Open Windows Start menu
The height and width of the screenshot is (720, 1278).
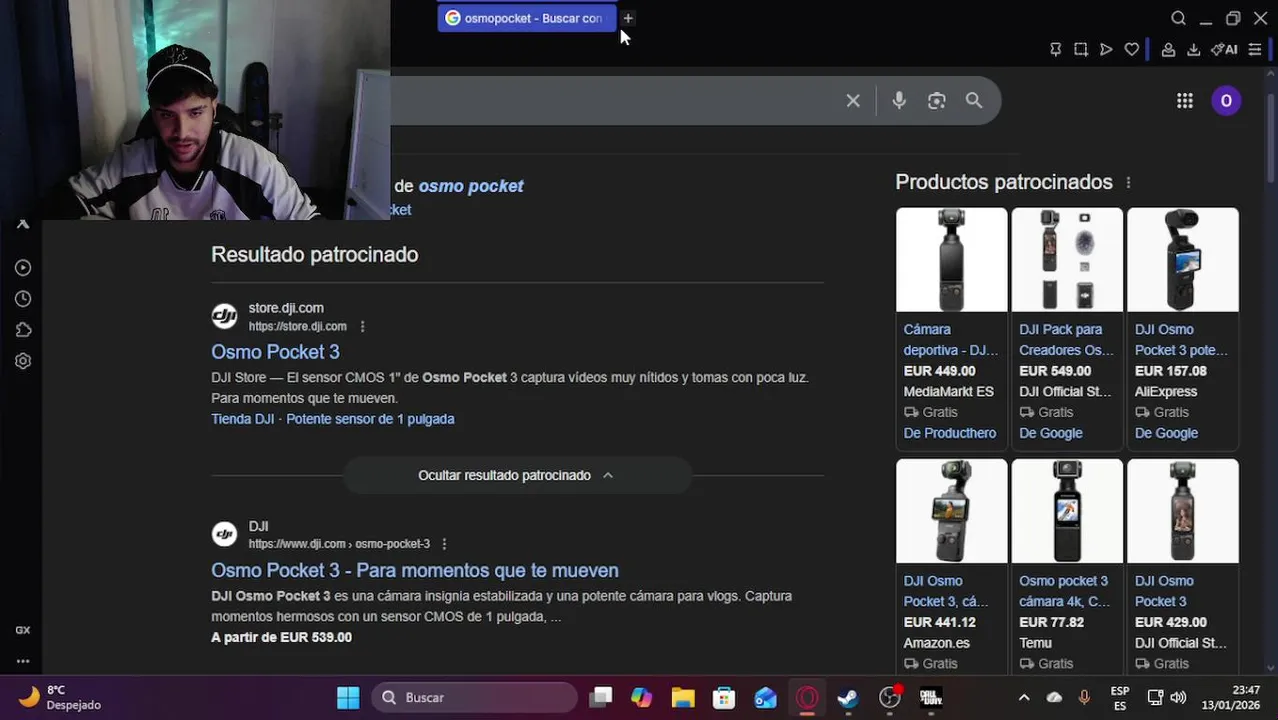pyautogui.click(x=348, y=697)
